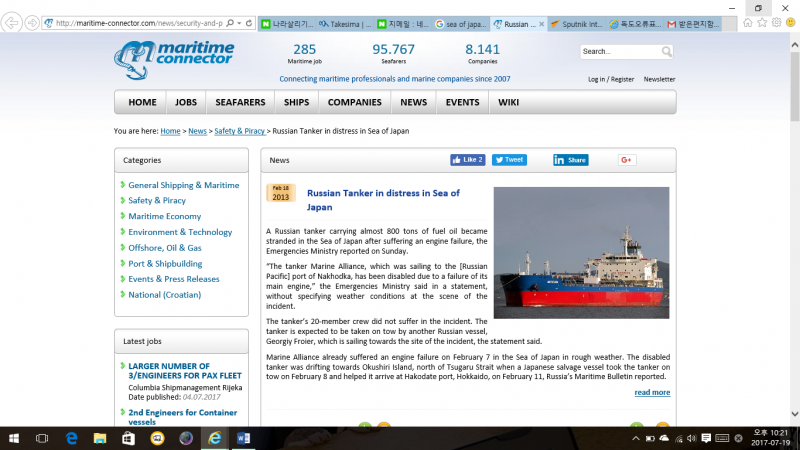This screenshot has height=450, width=800.
Task: Open the Log in / Register link
Action: (611, 79)
